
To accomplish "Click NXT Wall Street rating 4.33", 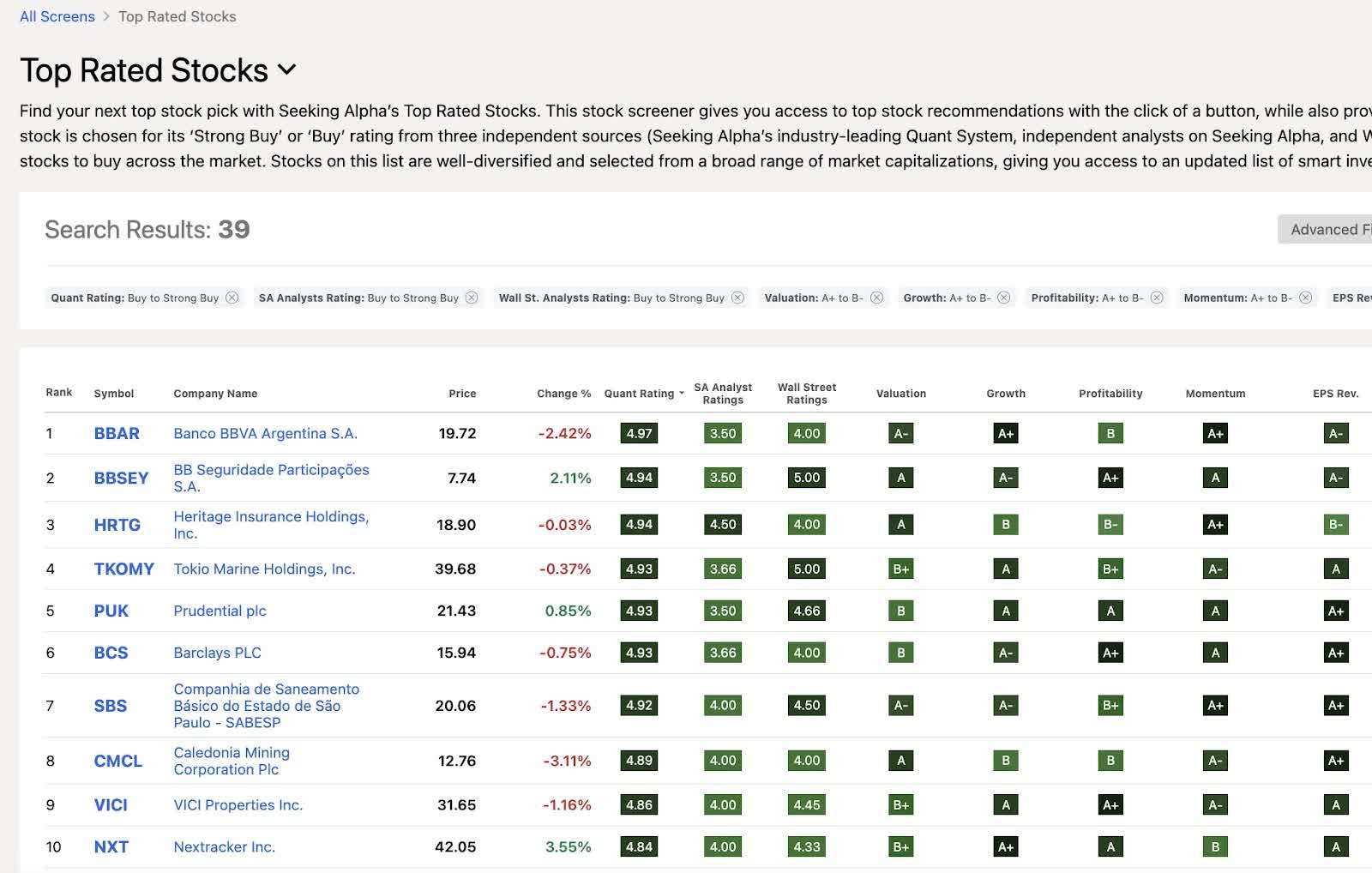I will 807,847.
